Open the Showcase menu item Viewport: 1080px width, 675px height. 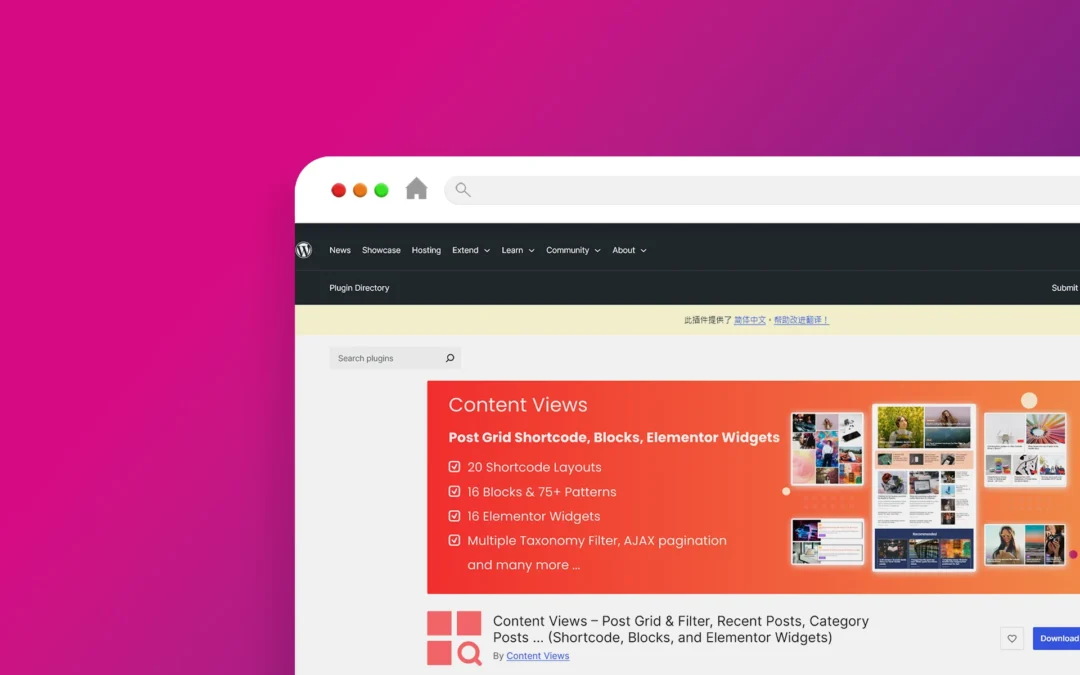(381, 250)
